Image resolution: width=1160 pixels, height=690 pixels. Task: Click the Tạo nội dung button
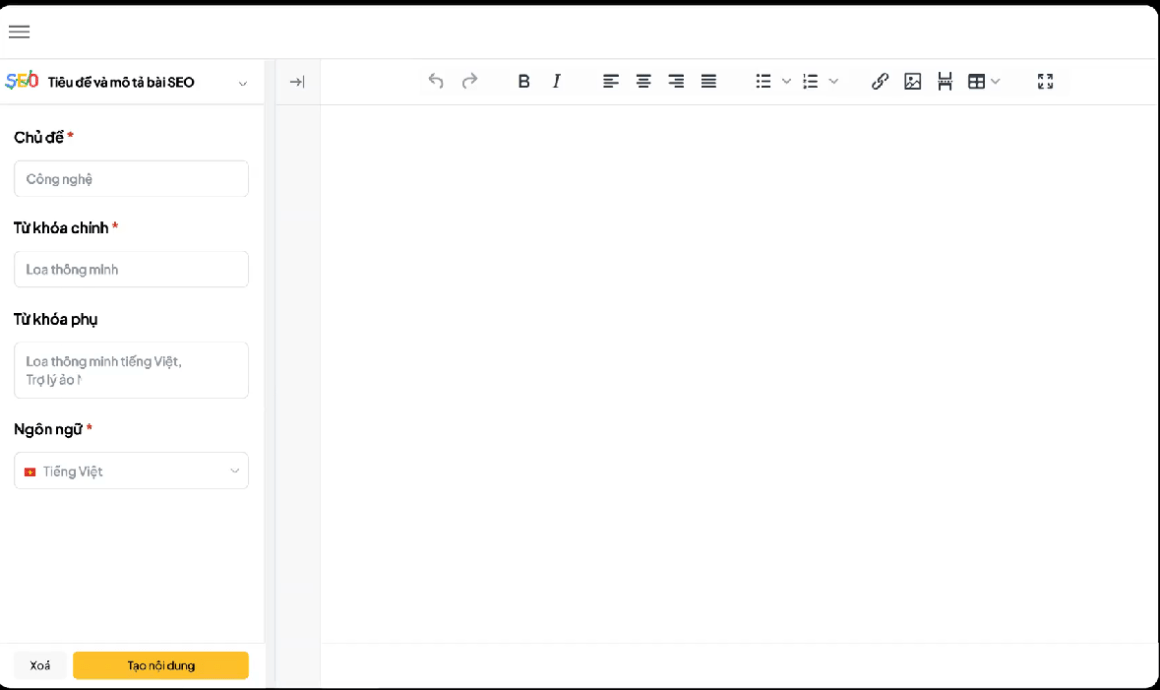pyautogui.click(x=161, y=666)
